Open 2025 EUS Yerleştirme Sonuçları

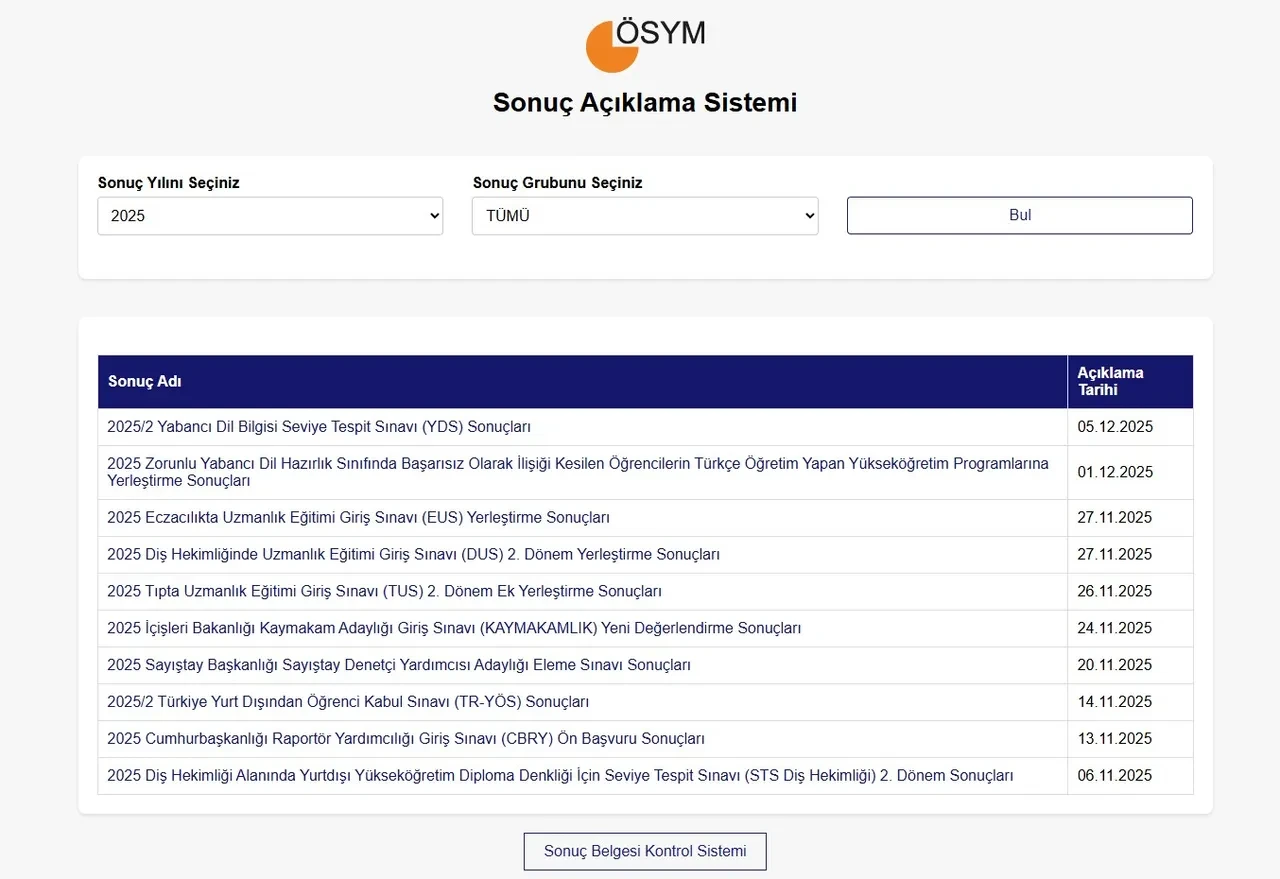(358, 518)
